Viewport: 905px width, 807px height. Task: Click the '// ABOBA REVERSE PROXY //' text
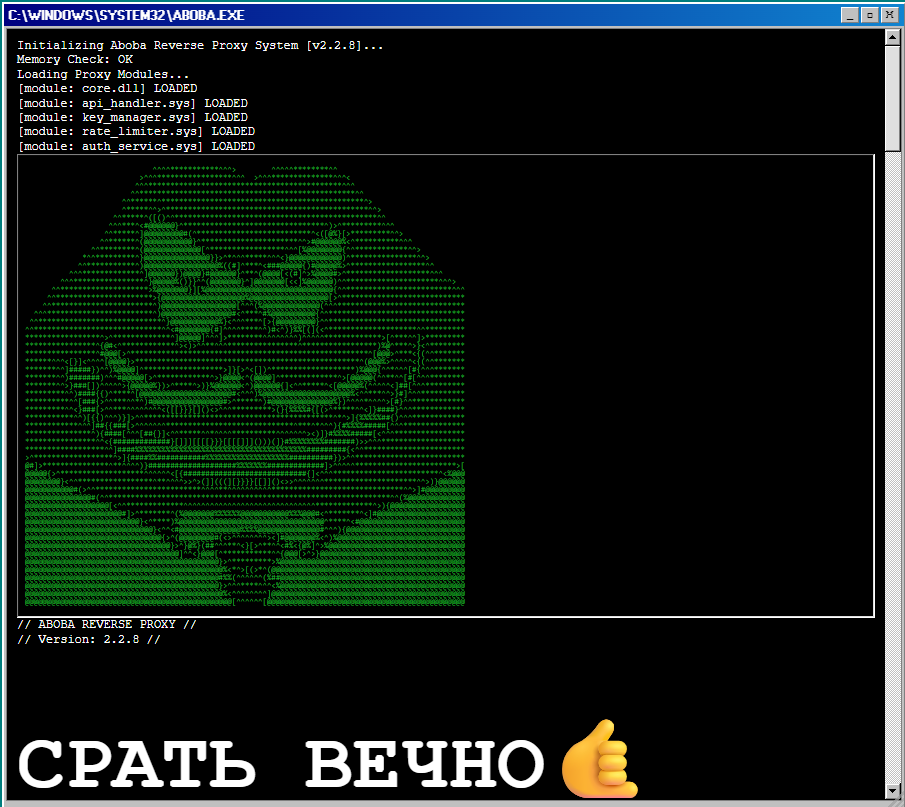tap(107, 624)
